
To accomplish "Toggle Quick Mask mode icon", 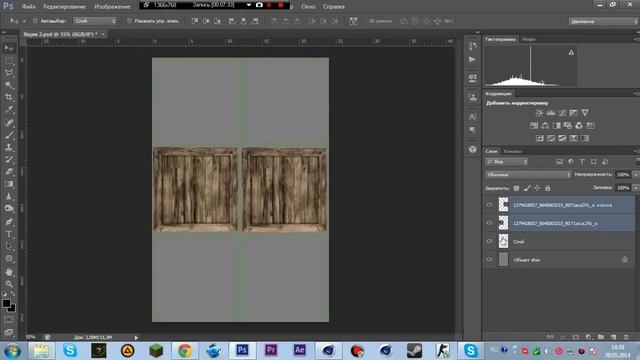I will 9,320.
